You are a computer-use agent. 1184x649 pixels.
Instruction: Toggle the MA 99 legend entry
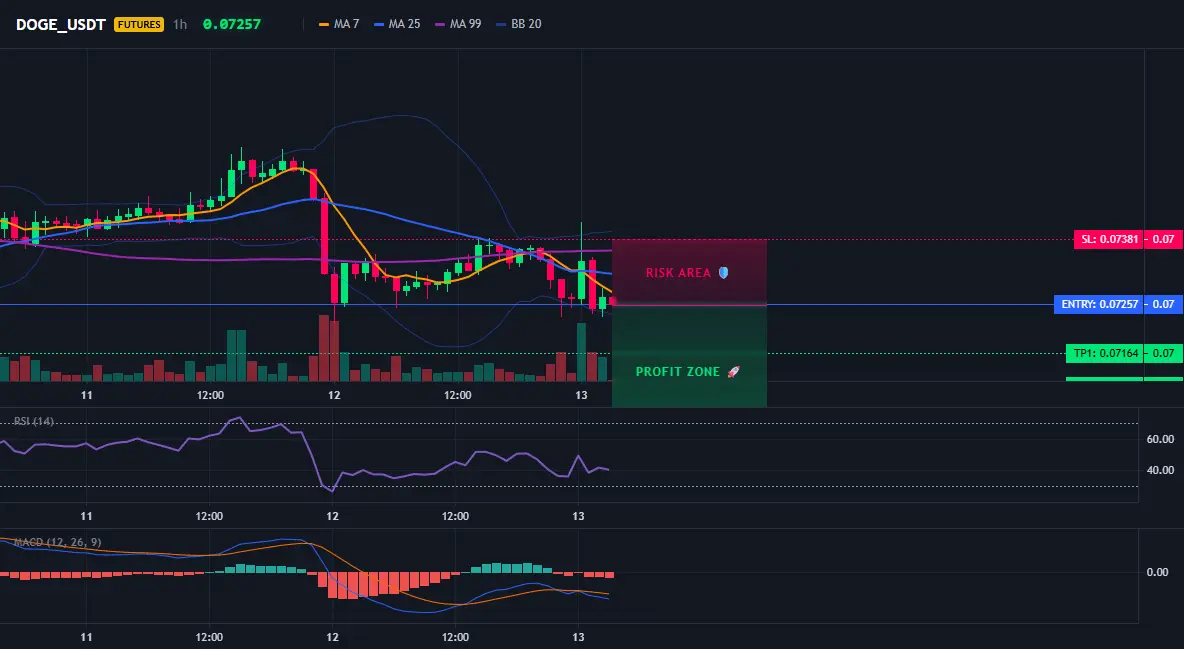pyautogui.click(x=458, y=24)
